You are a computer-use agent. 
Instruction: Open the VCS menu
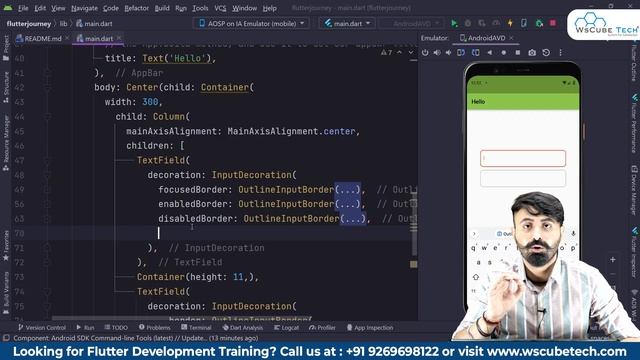coord(220,8)
